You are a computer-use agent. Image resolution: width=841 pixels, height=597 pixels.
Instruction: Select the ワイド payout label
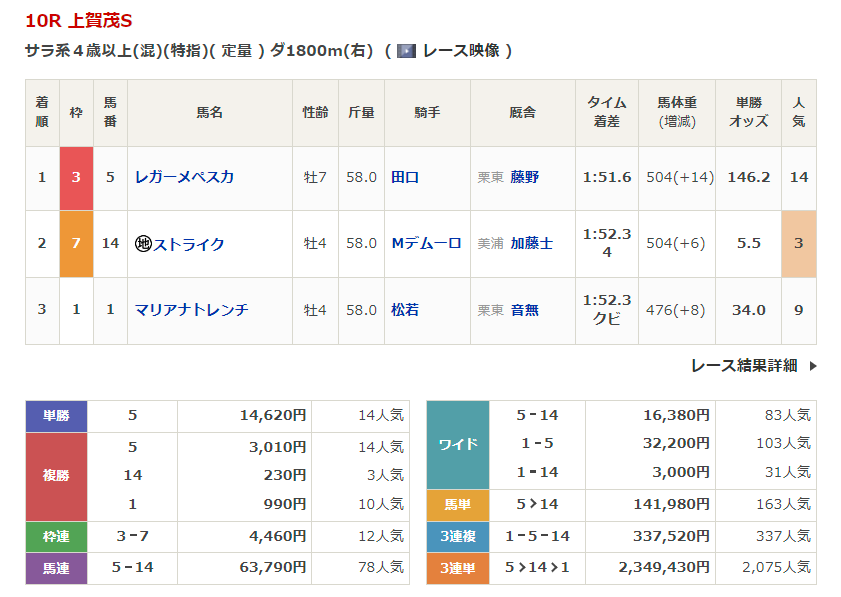[458, 444]
